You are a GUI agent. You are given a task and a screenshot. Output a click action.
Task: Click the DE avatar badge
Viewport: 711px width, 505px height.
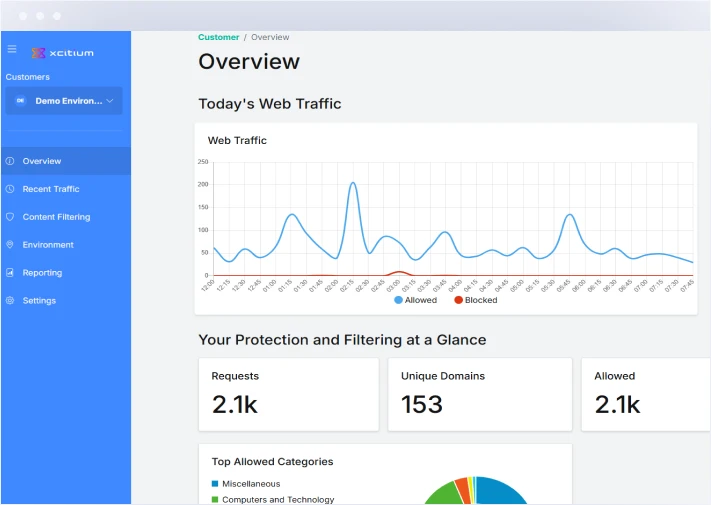[19, 101]
